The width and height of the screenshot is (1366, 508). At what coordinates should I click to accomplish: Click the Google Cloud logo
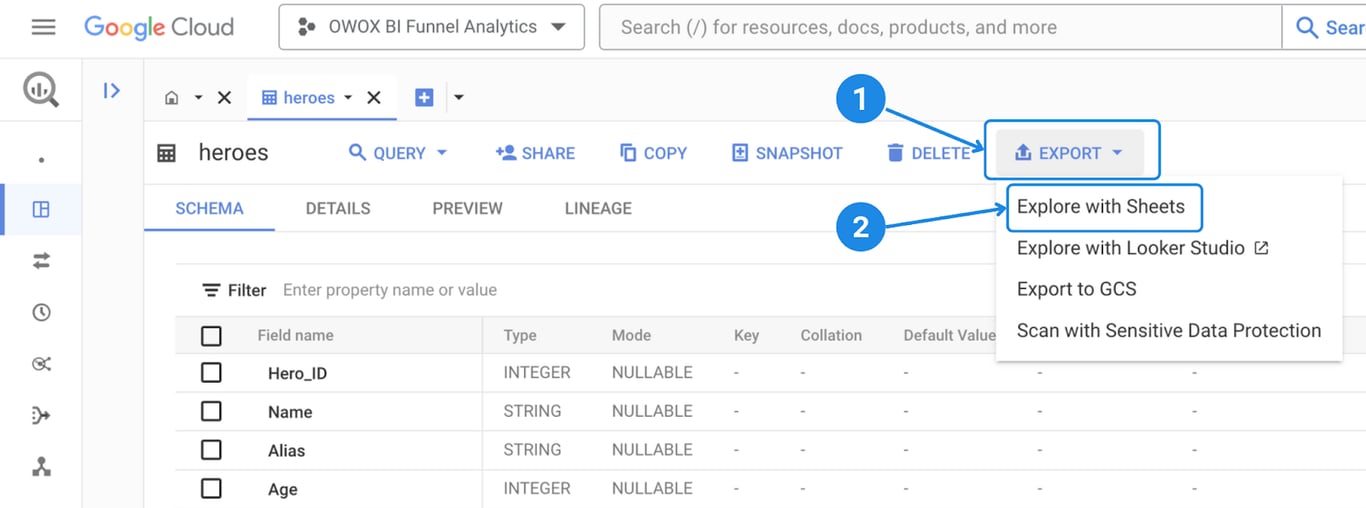tap(159, 27)
